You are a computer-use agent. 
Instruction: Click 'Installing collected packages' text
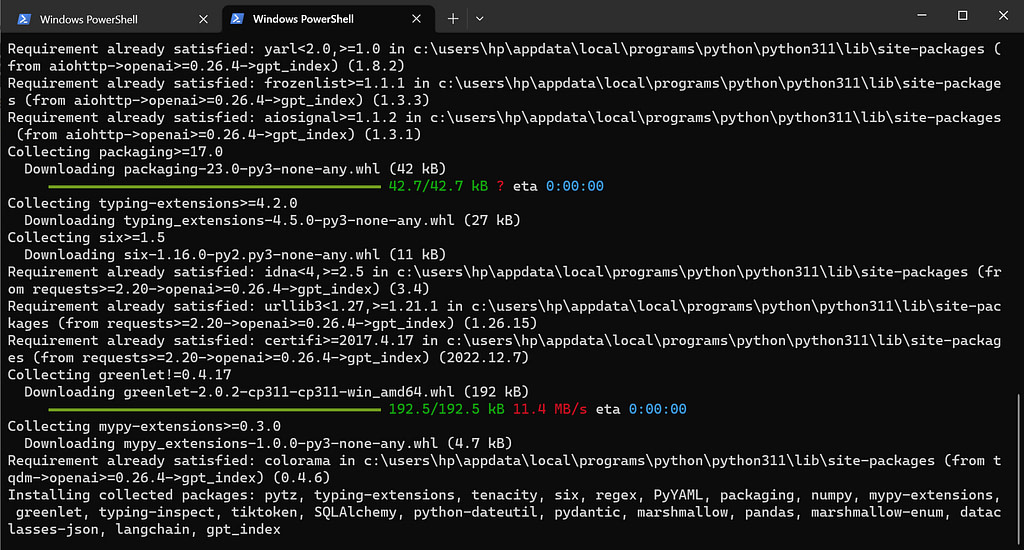(131, 494)
